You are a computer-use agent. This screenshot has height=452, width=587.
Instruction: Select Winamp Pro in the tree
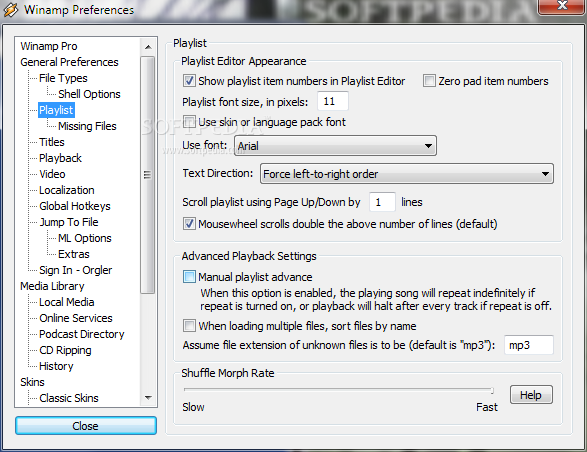coord(49,46)
